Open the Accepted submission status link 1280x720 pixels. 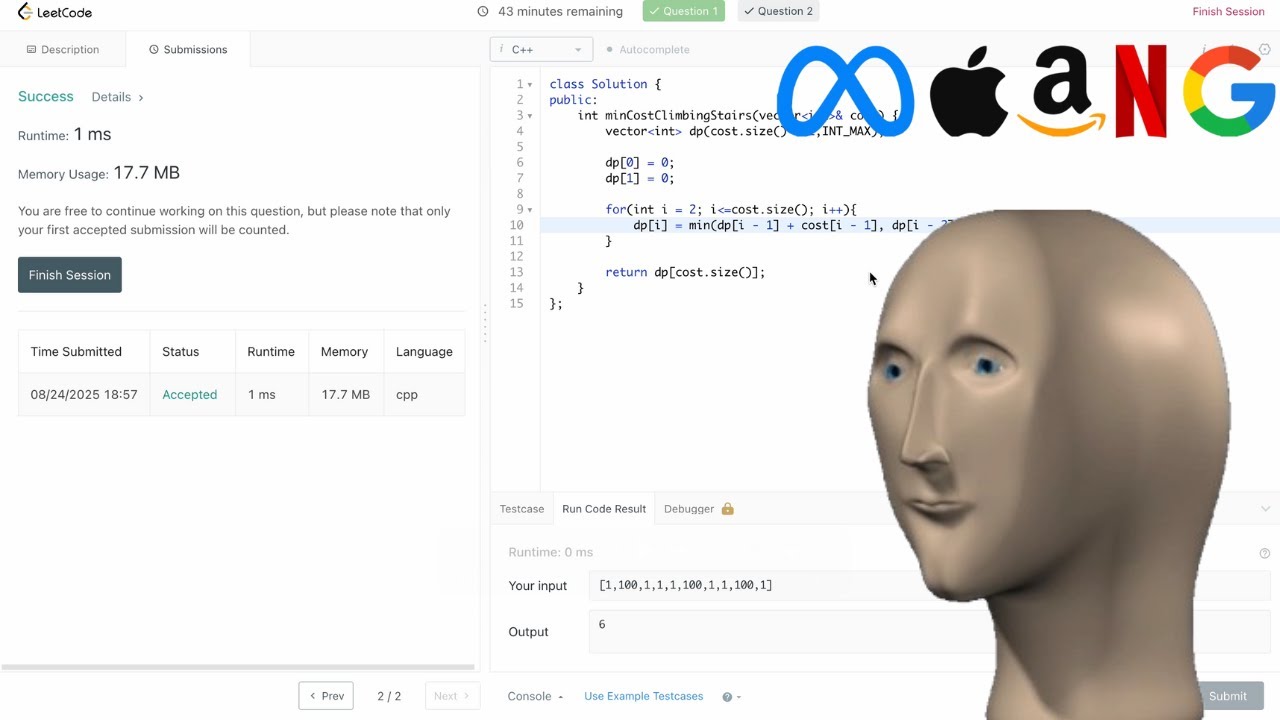tap(190, 395)
